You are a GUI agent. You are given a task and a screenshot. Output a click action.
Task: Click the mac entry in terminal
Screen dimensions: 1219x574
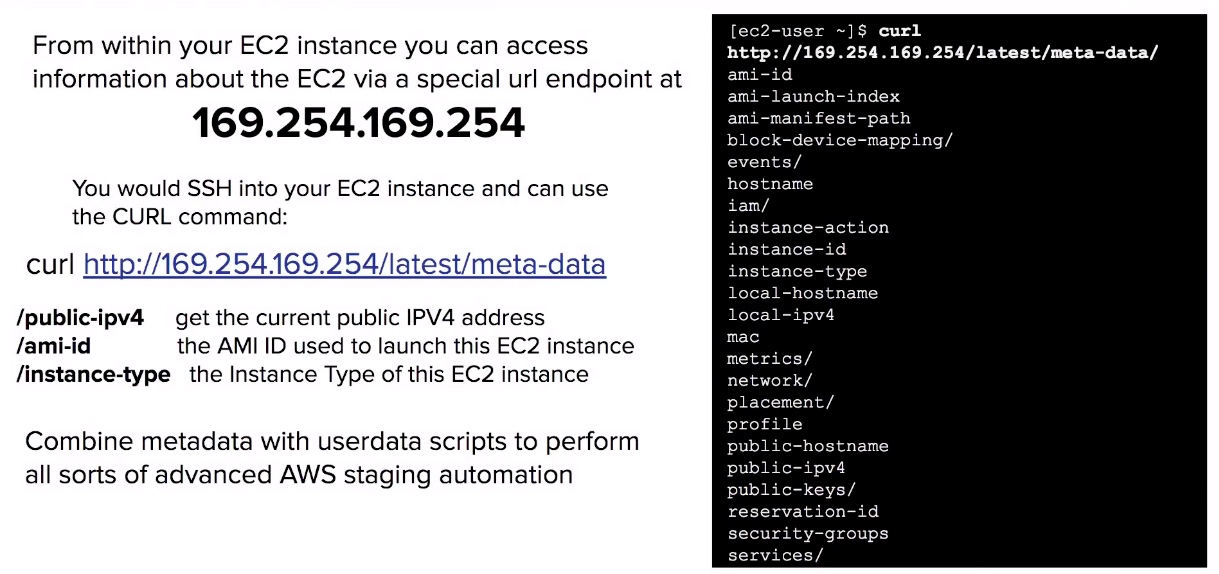coord(743,337)
